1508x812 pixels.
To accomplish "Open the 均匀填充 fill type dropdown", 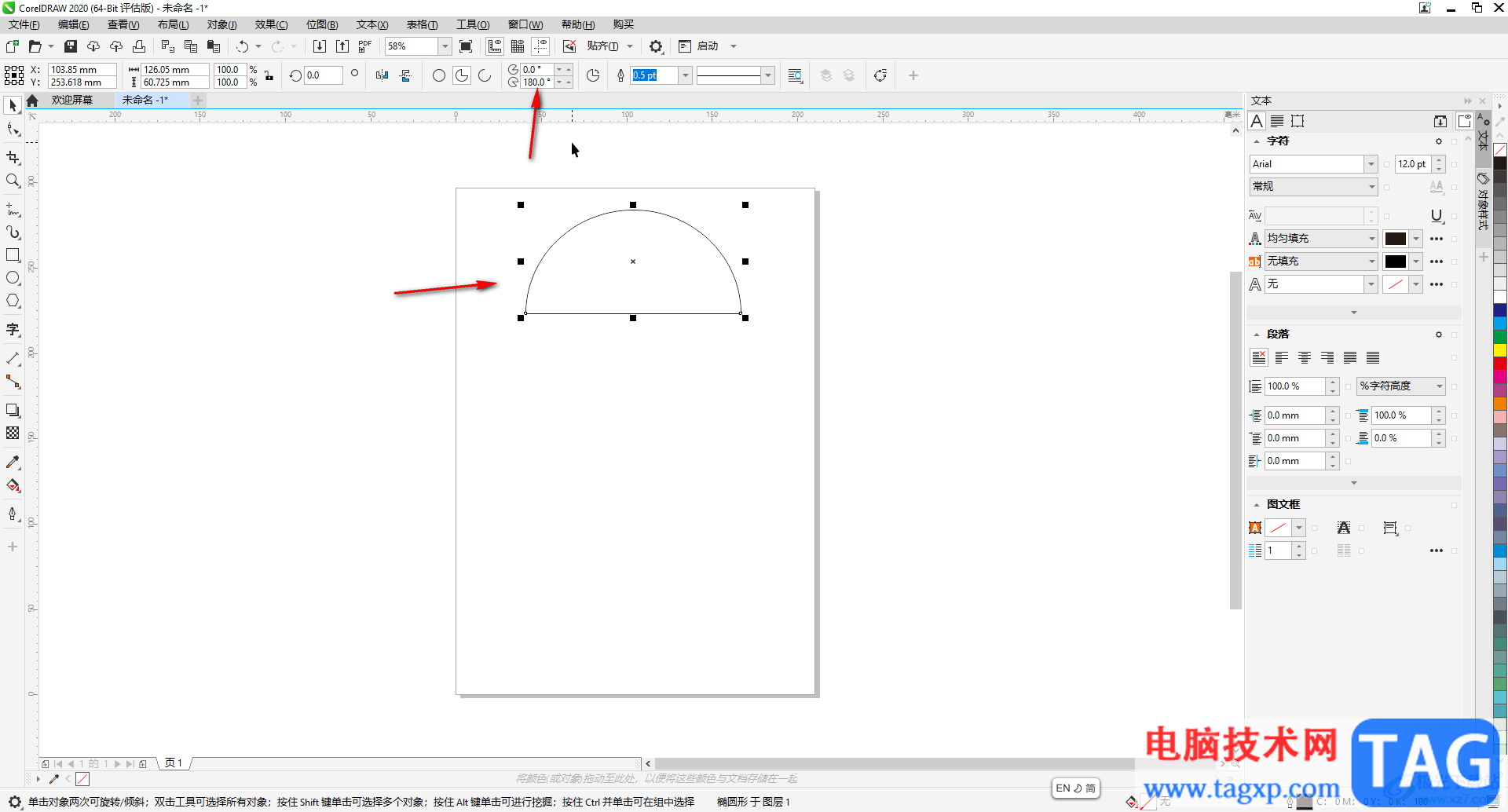I will tap(1372, 239).
